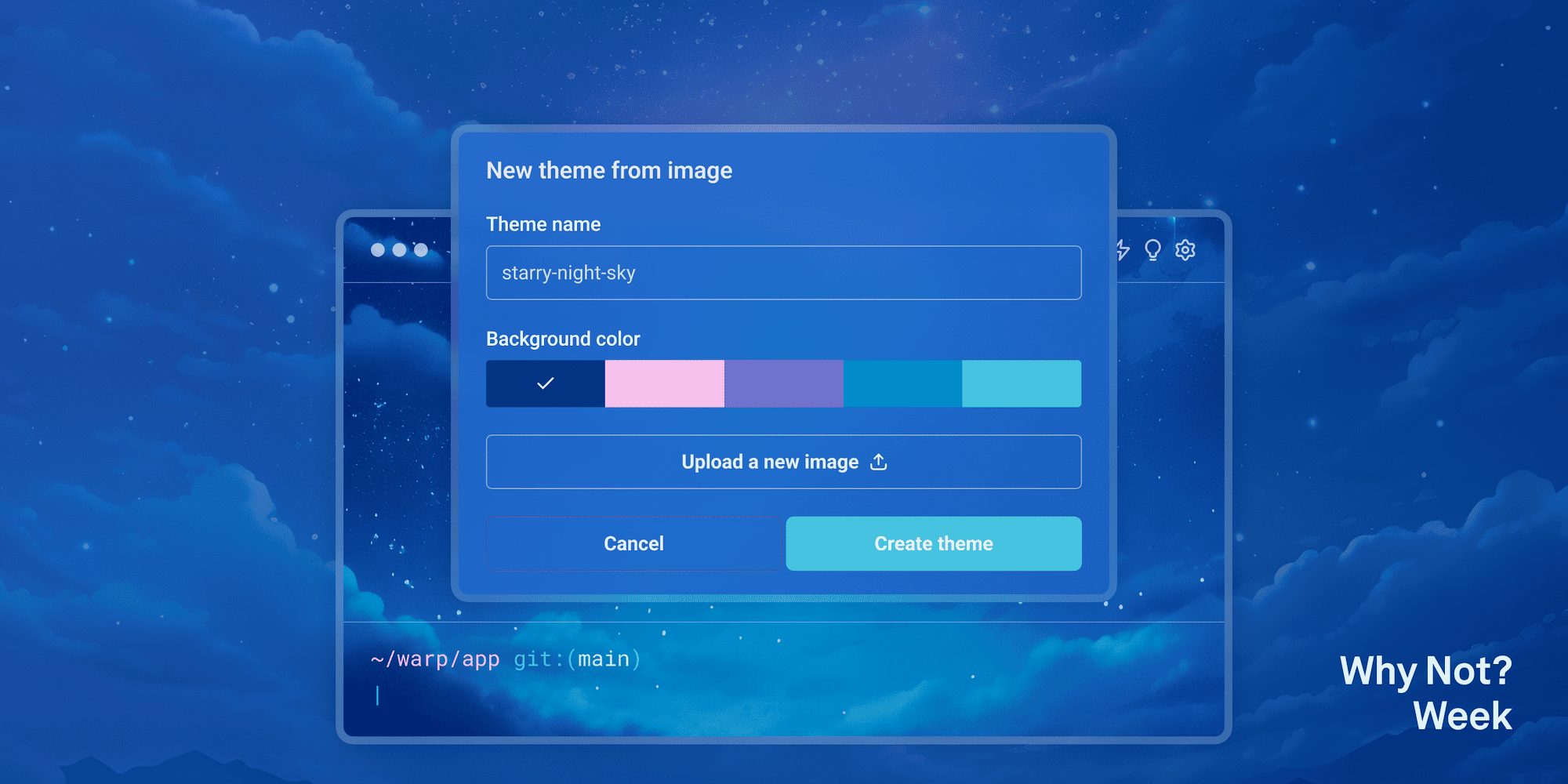
Task: Click the checkmark on the selected swatch
Action: 545,383
